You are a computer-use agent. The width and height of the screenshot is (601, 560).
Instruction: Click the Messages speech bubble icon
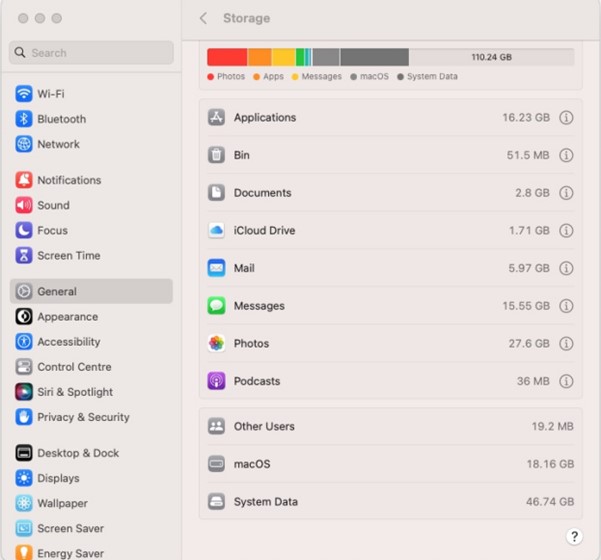tap(216, 305)
